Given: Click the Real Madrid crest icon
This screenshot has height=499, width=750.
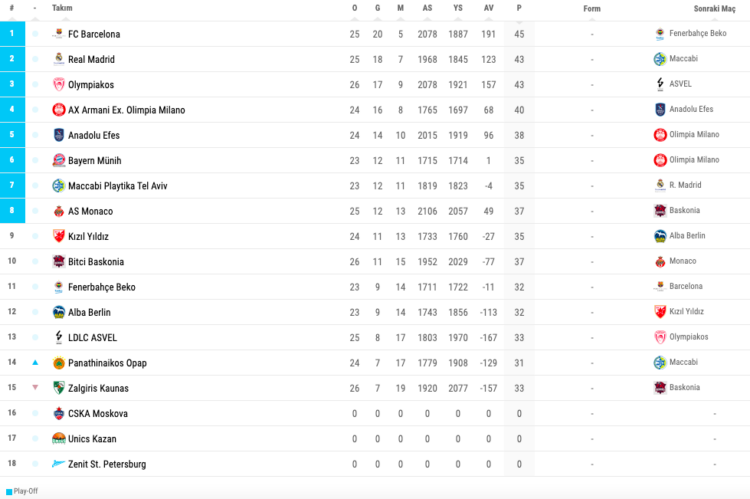Looking at the screenshot, I should coord(59,59).
